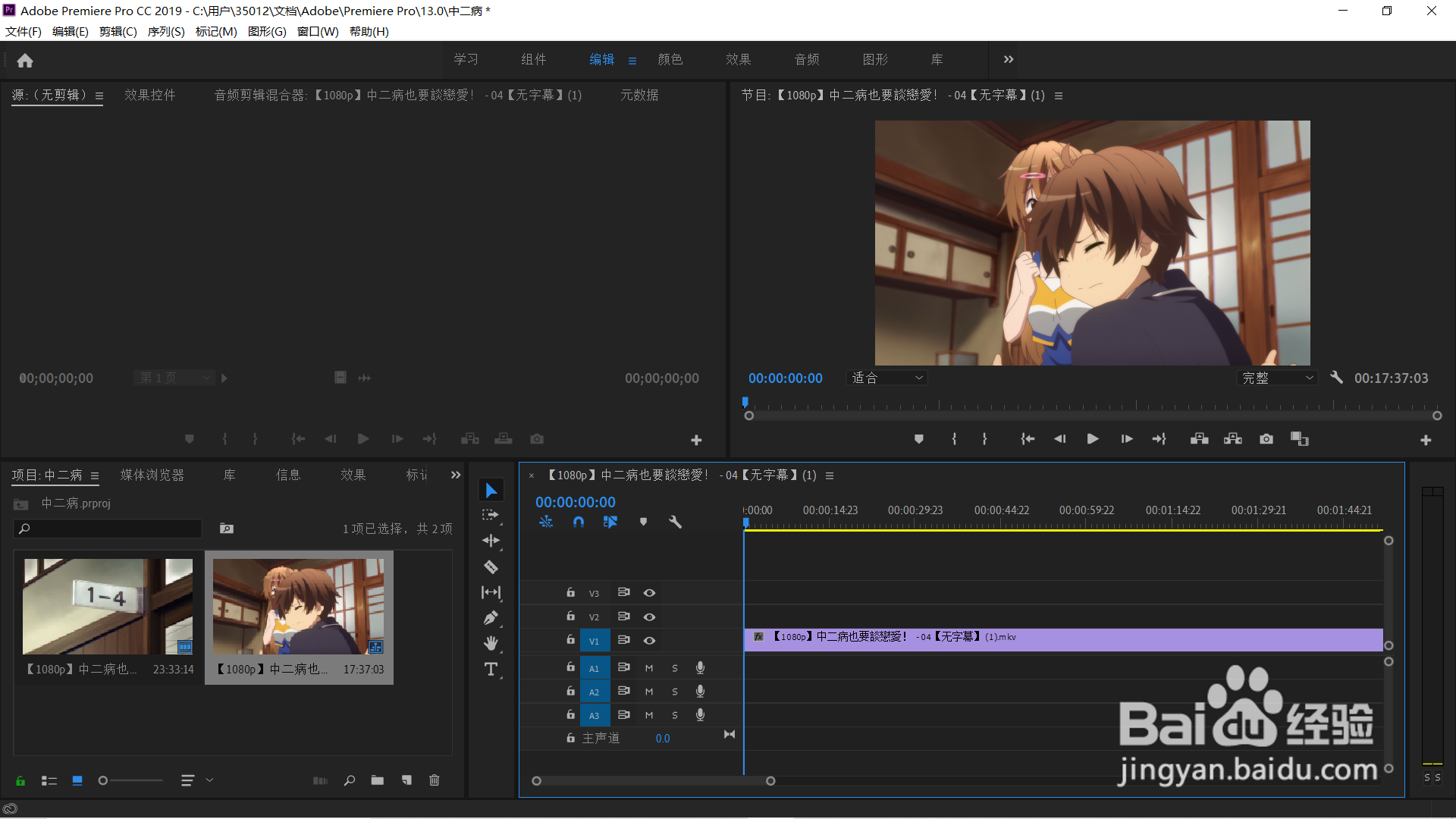Select the Type tool

pos(491,669)
